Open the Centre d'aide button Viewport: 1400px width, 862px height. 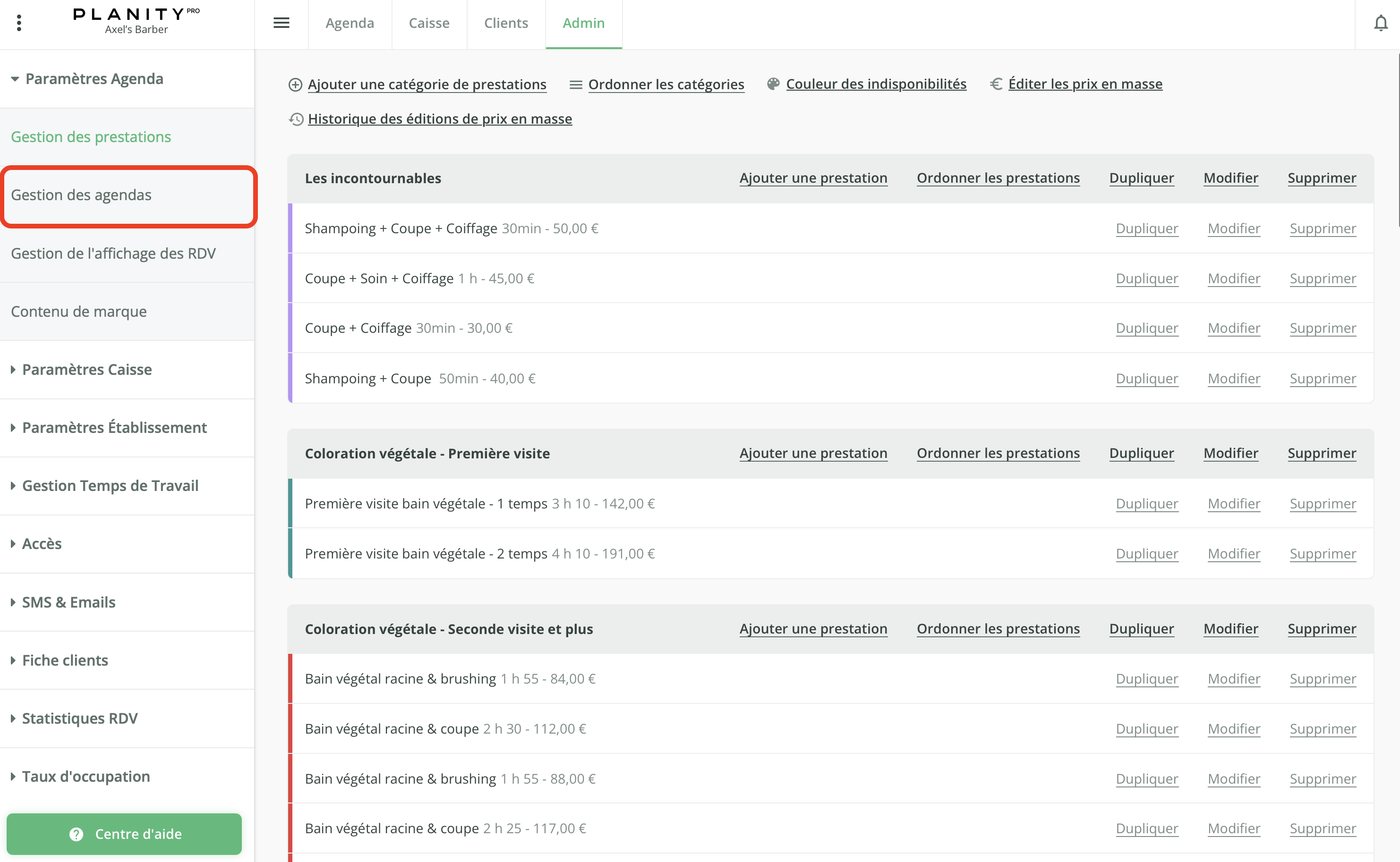pos(124,834)
